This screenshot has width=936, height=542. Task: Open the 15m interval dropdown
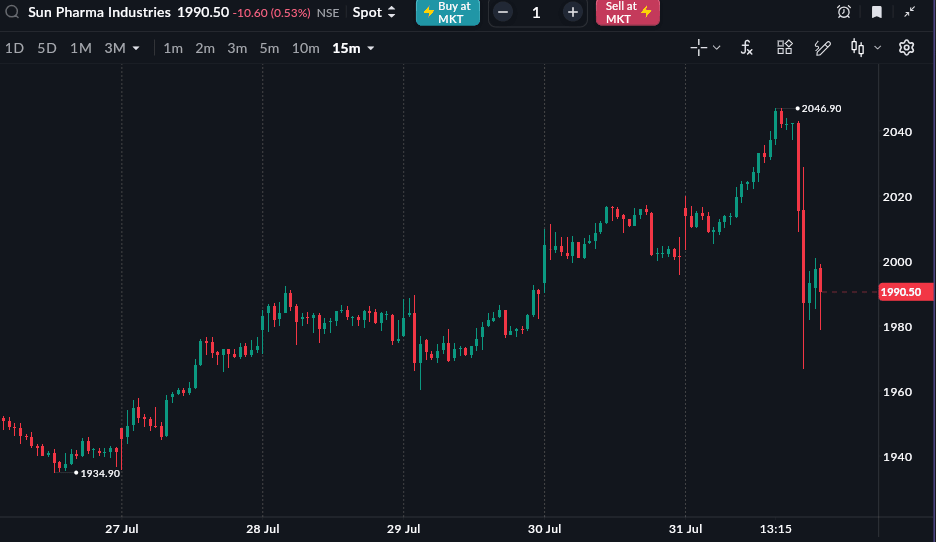point(353,48)
